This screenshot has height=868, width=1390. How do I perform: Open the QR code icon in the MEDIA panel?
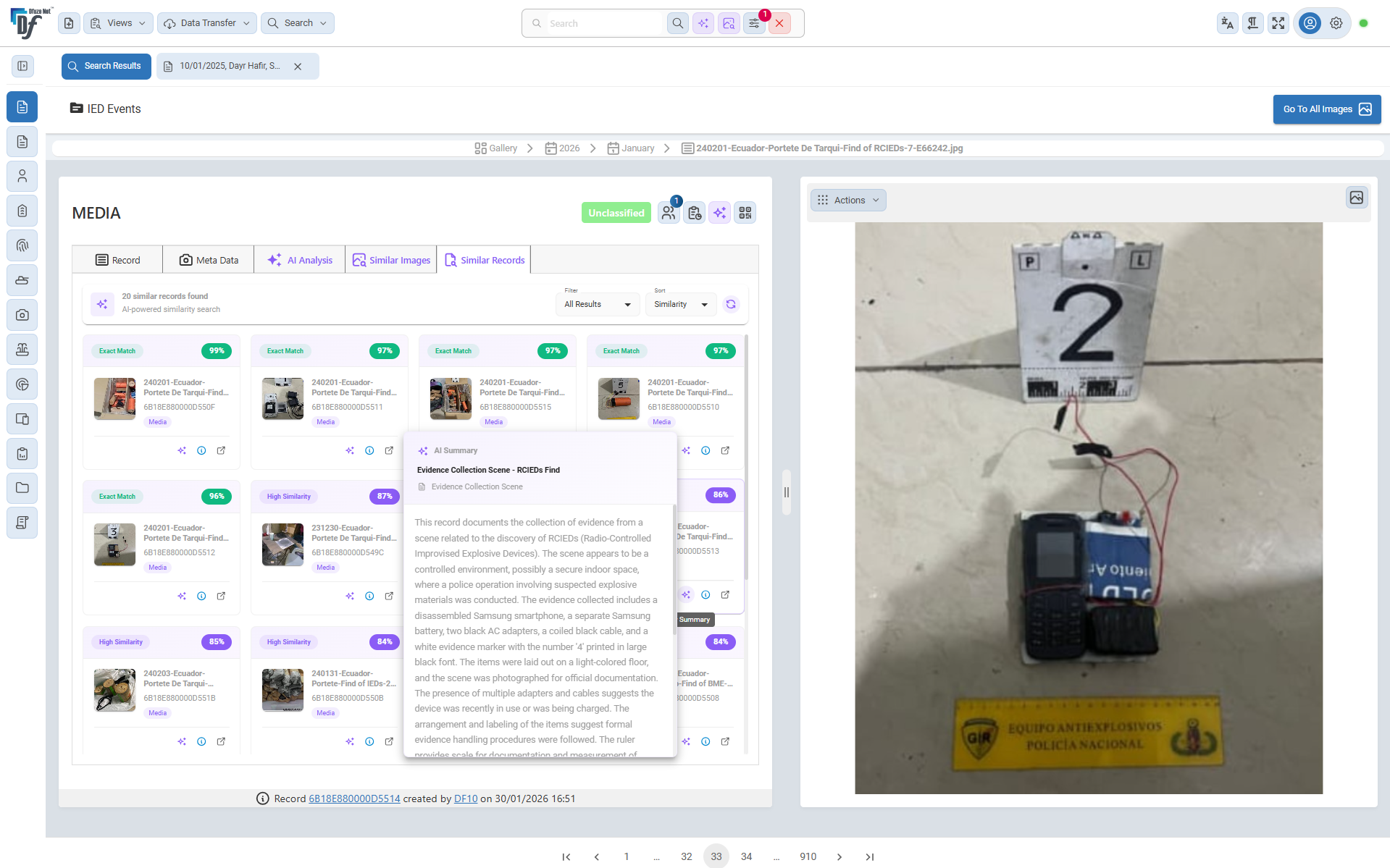click(745, 212)
